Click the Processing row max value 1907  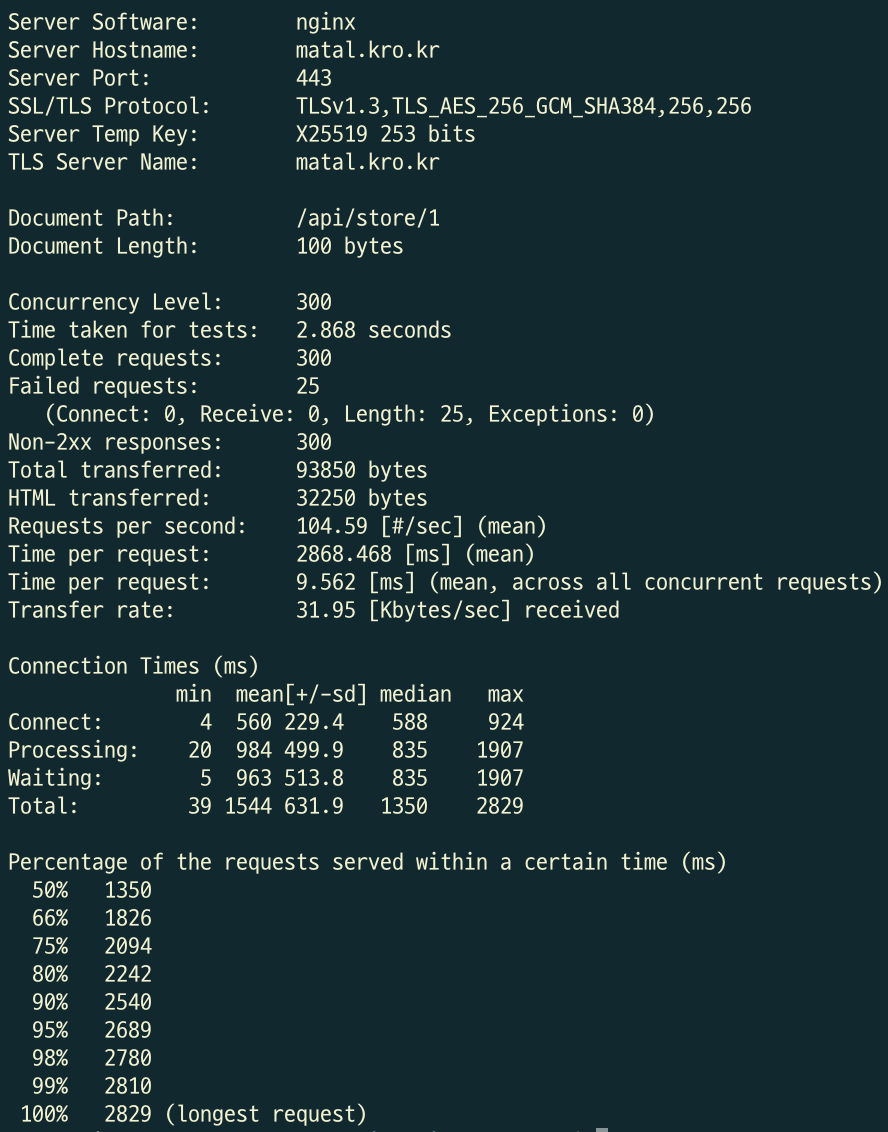point(500,750)
